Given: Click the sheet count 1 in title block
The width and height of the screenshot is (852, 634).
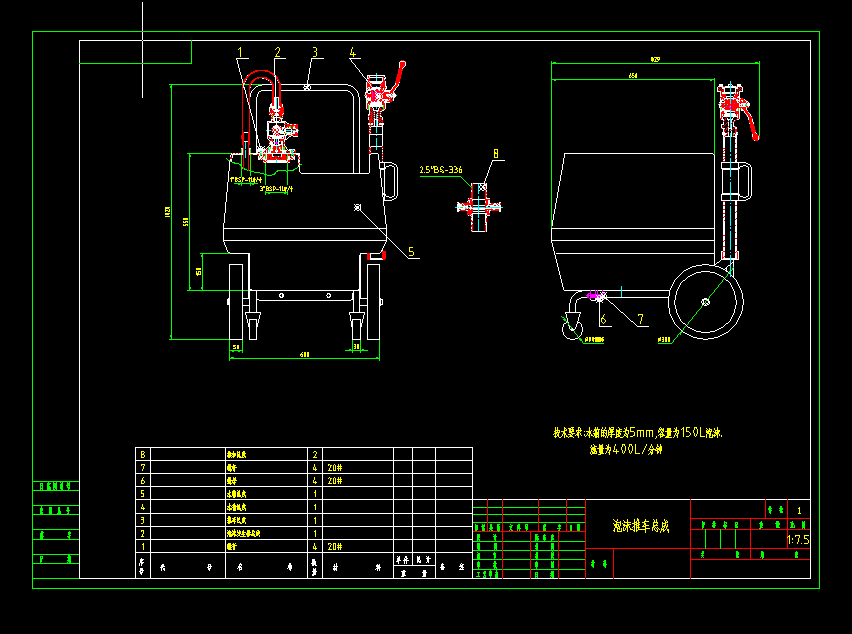Looking at the screenshot, I should click(x=799, y=511).
